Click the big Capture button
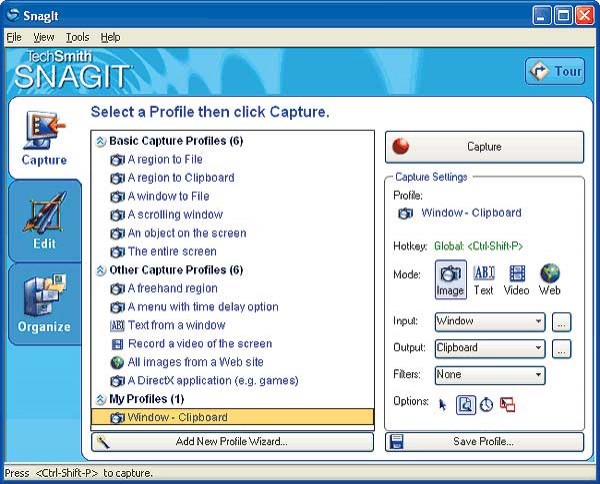600x484 pixels. click(484, 147)
